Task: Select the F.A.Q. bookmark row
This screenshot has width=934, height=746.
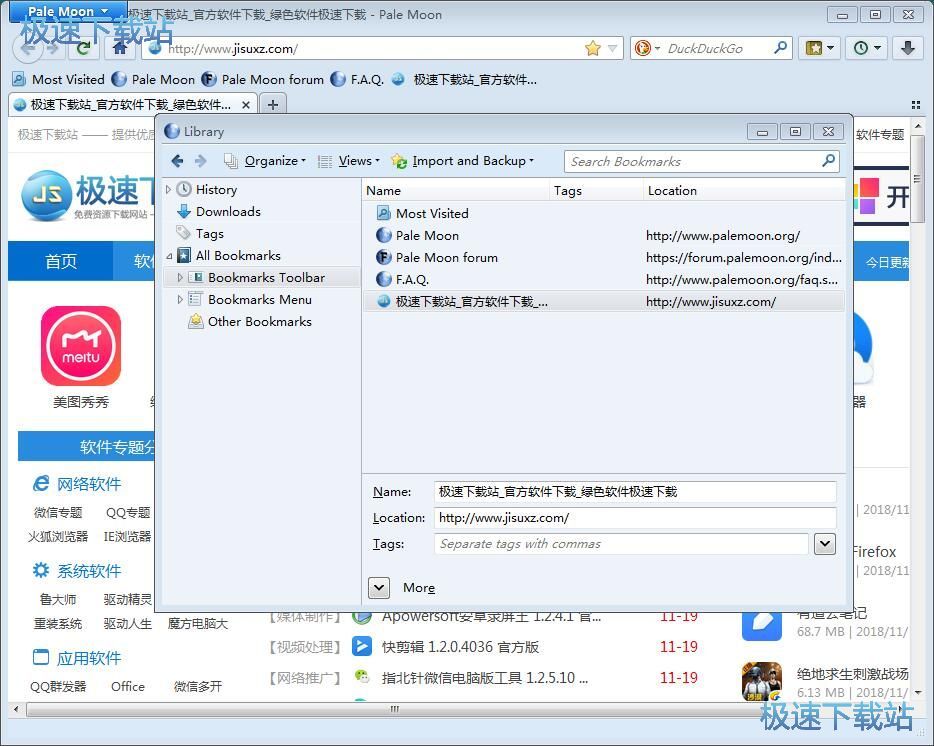Action: coord(603,279)
